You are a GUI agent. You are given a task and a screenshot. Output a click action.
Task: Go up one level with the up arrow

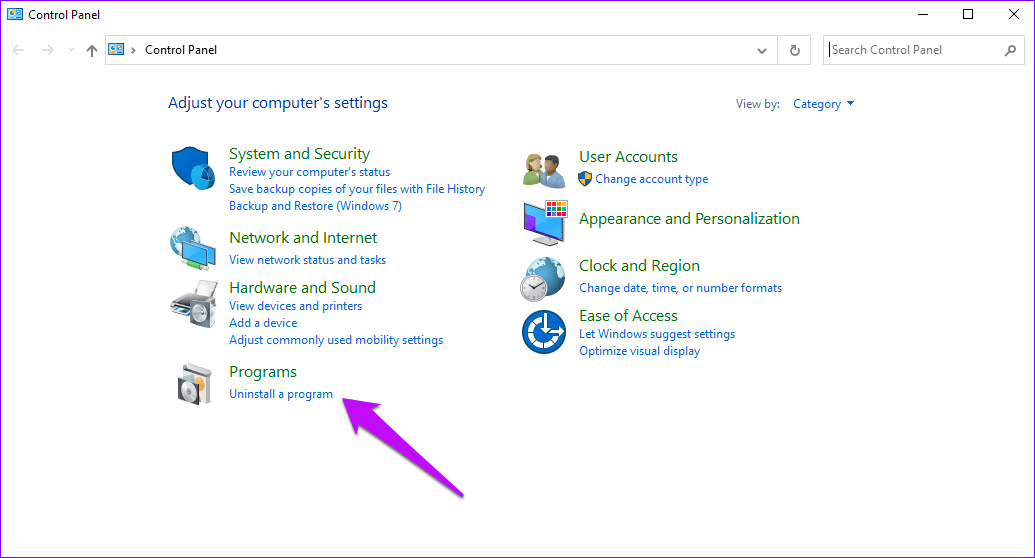pyautogui.click(x=92, y=50)
